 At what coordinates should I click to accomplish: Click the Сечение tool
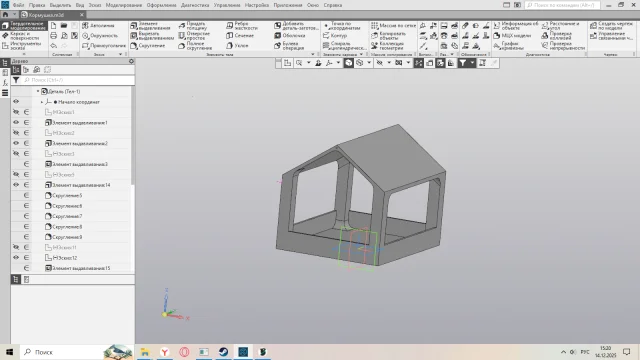[240, 36]
